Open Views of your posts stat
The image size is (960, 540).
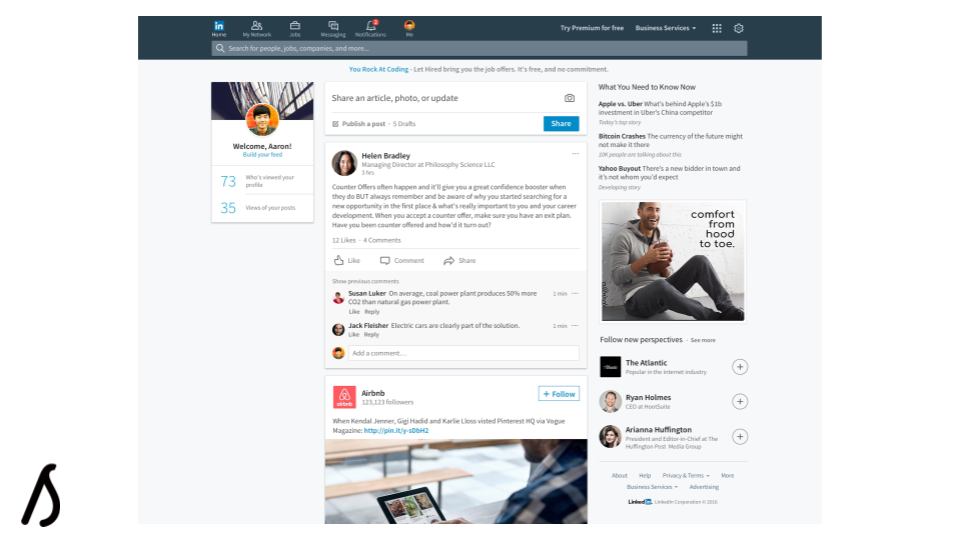(x=262, y=208)
